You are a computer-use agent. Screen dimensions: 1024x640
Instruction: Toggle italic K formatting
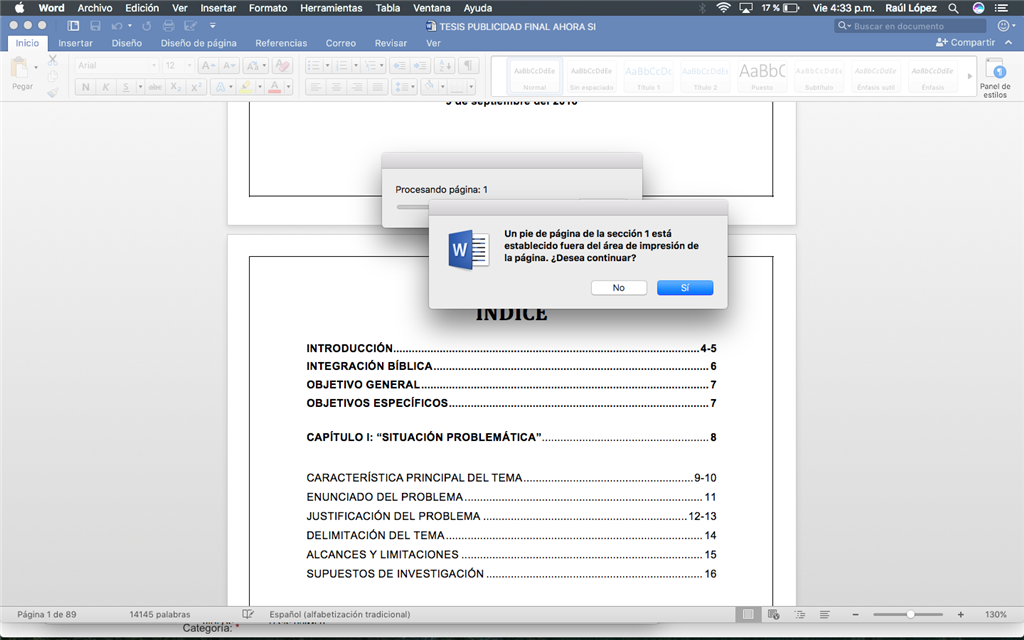click(x=105, y=87)
